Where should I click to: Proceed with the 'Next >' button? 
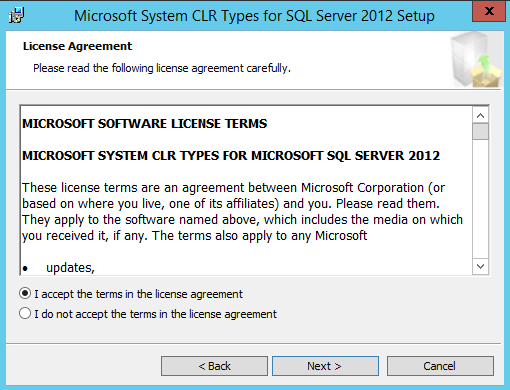(x=325, y=366)
